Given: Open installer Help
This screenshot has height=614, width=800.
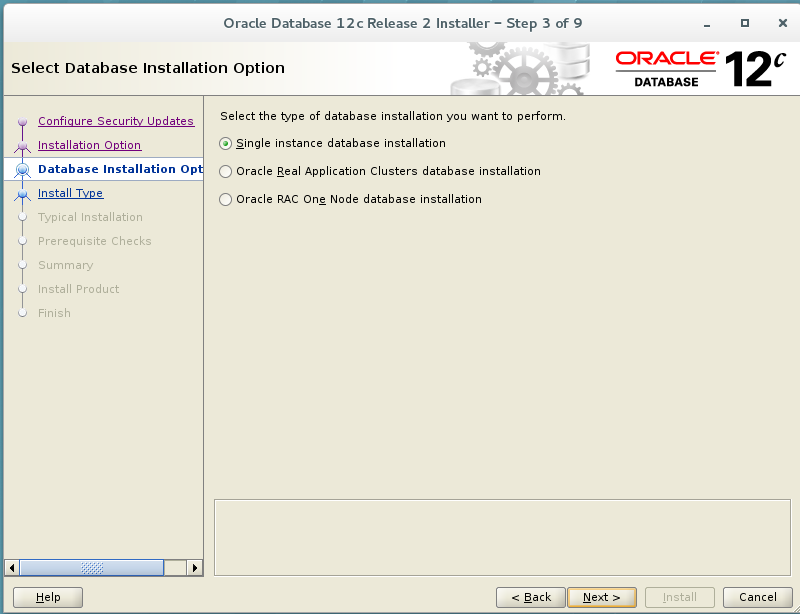Looking at the screenshot, I should (48, 597).
